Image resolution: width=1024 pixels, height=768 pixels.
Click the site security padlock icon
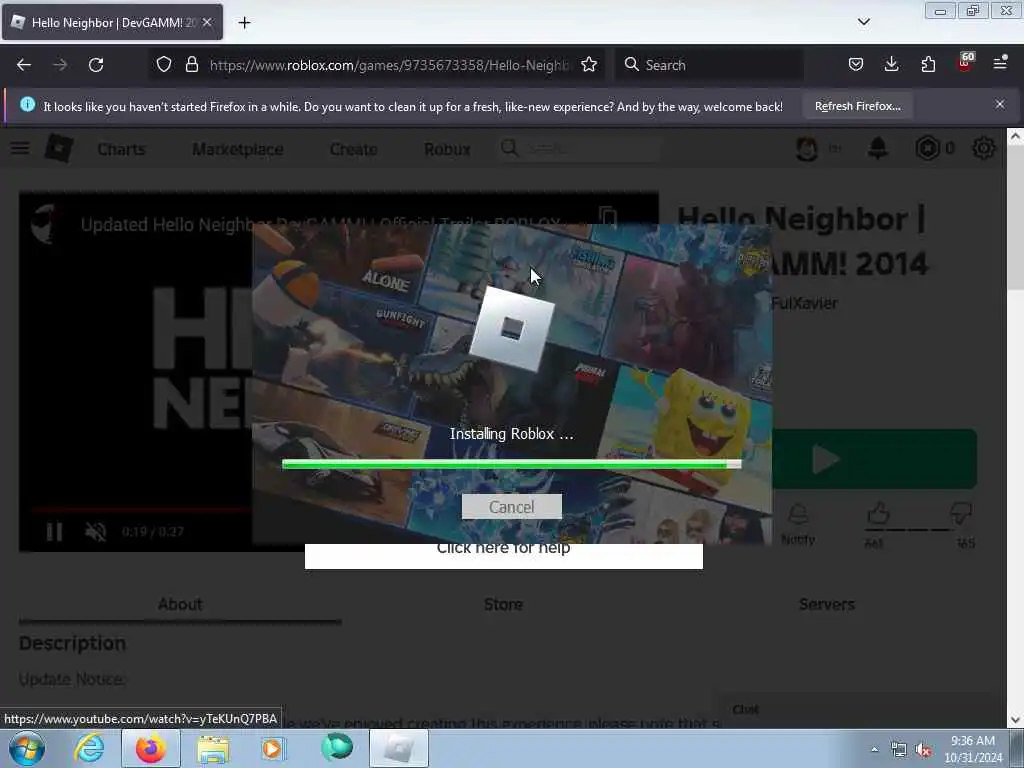pyautogui.click(x=191, y=64)
